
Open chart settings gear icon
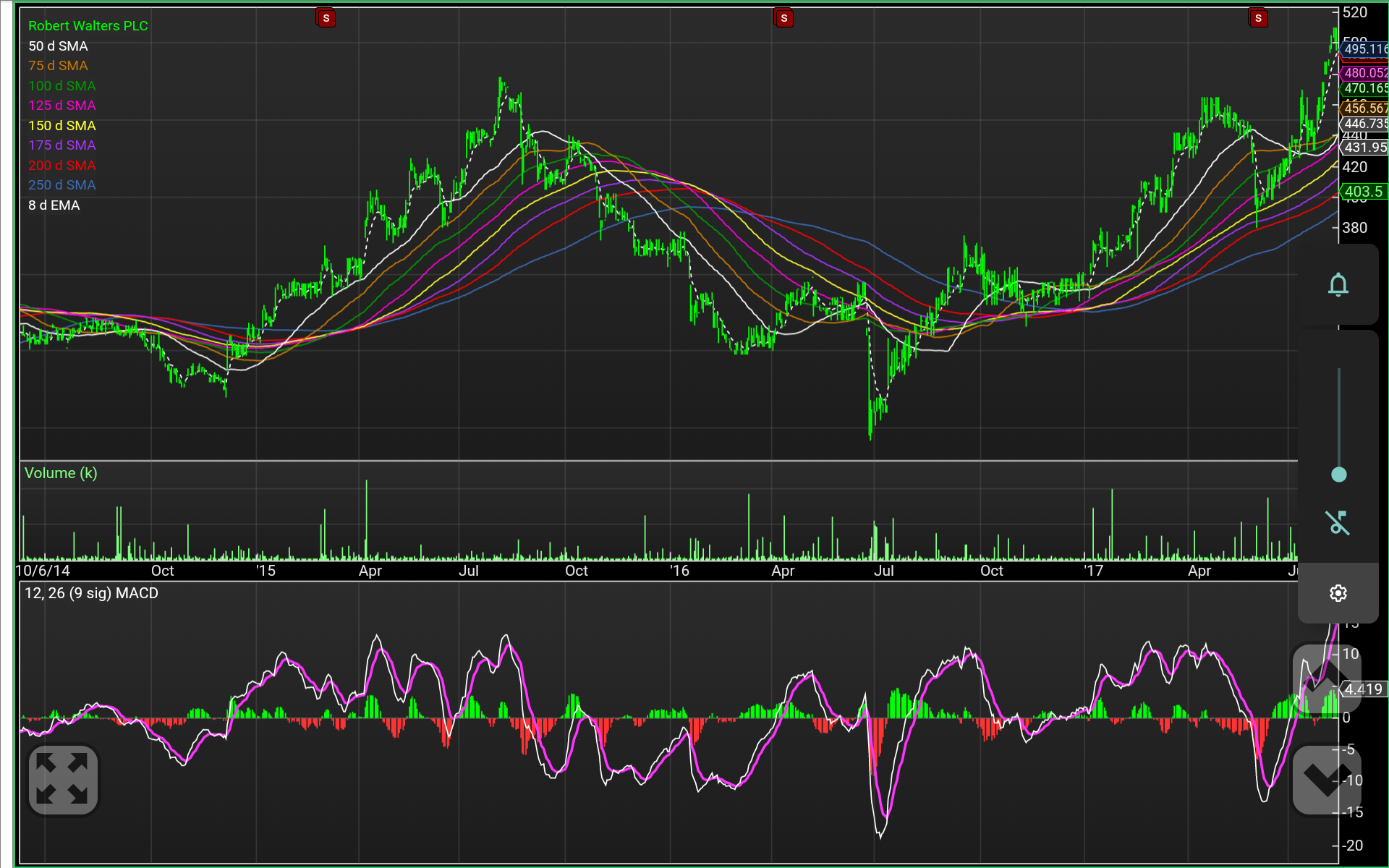tap(1338, 593)
